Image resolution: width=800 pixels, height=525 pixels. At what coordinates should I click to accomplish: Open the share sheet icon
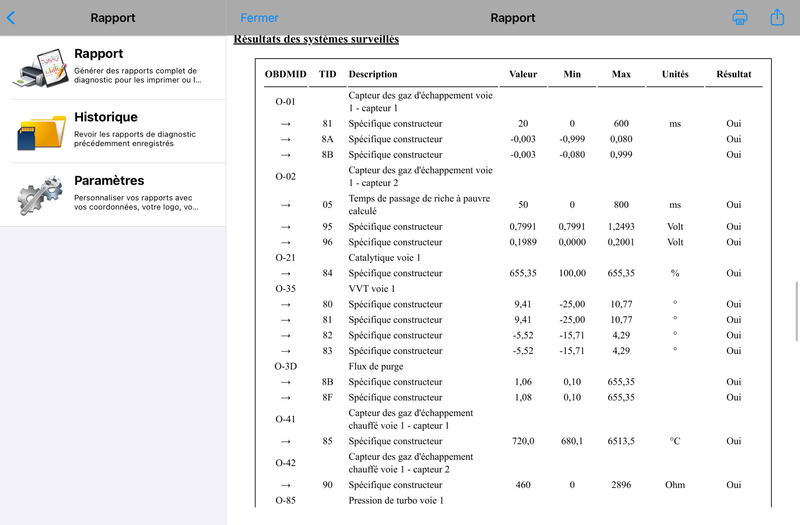pyautogui.click(x=777, y=17)
